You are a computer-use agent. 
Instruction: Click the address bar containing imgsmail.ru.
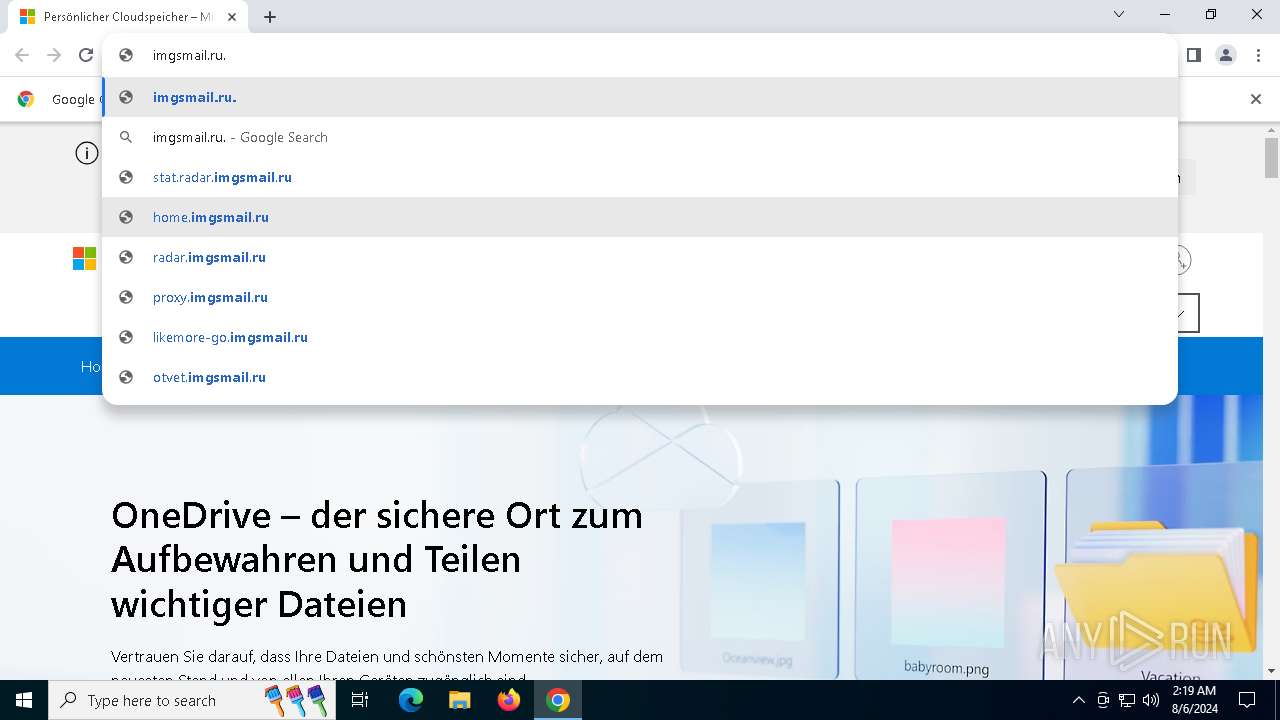click(x=640, y=55)
